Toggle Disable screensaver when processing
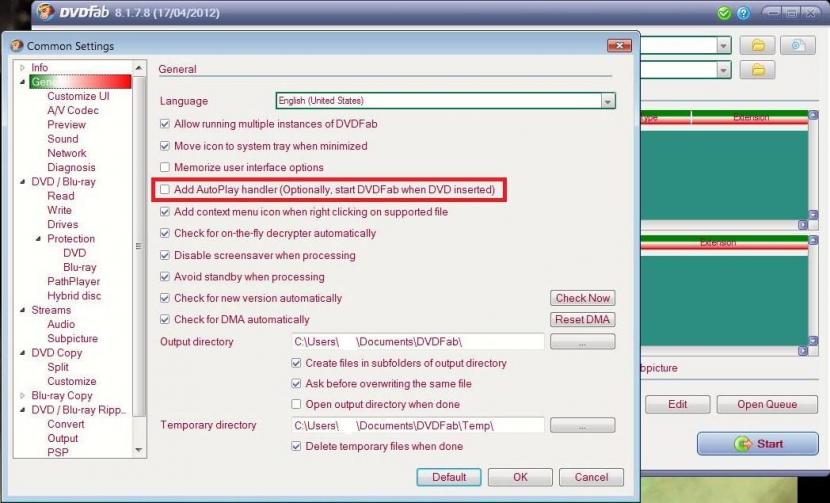This screenshot has height=503, width=830. (x=165, y=255)
